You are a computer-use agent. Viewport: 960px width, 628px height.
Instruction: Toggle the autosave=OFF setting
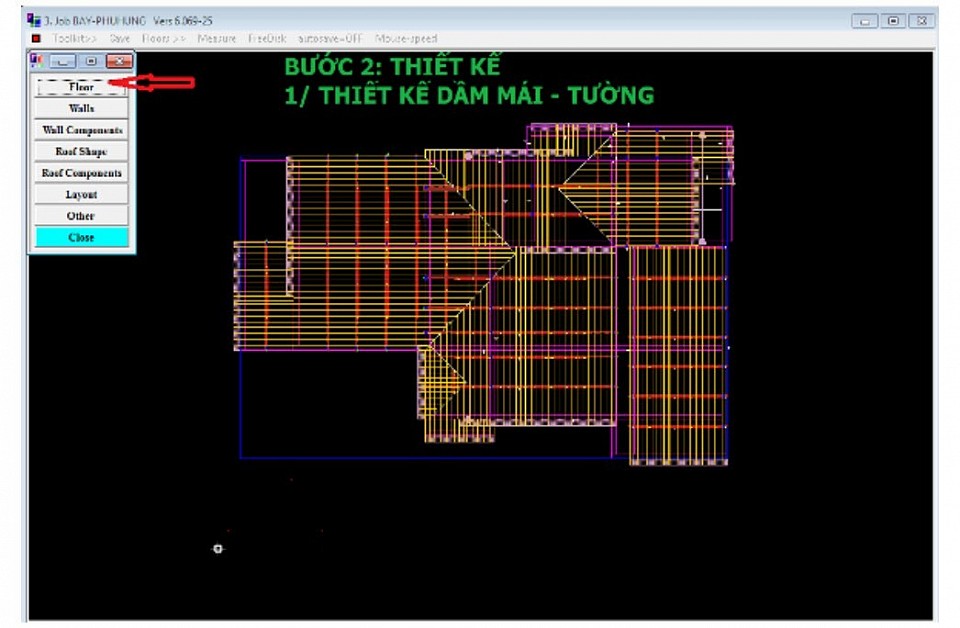(x=330, y=39)
